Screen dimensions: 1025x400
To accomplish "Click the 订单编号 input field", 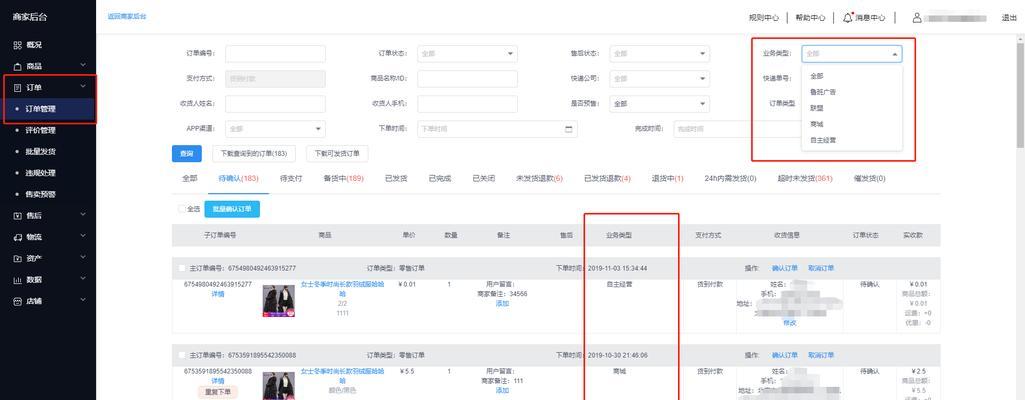I will pyautogui.click(x=275, y=54).
